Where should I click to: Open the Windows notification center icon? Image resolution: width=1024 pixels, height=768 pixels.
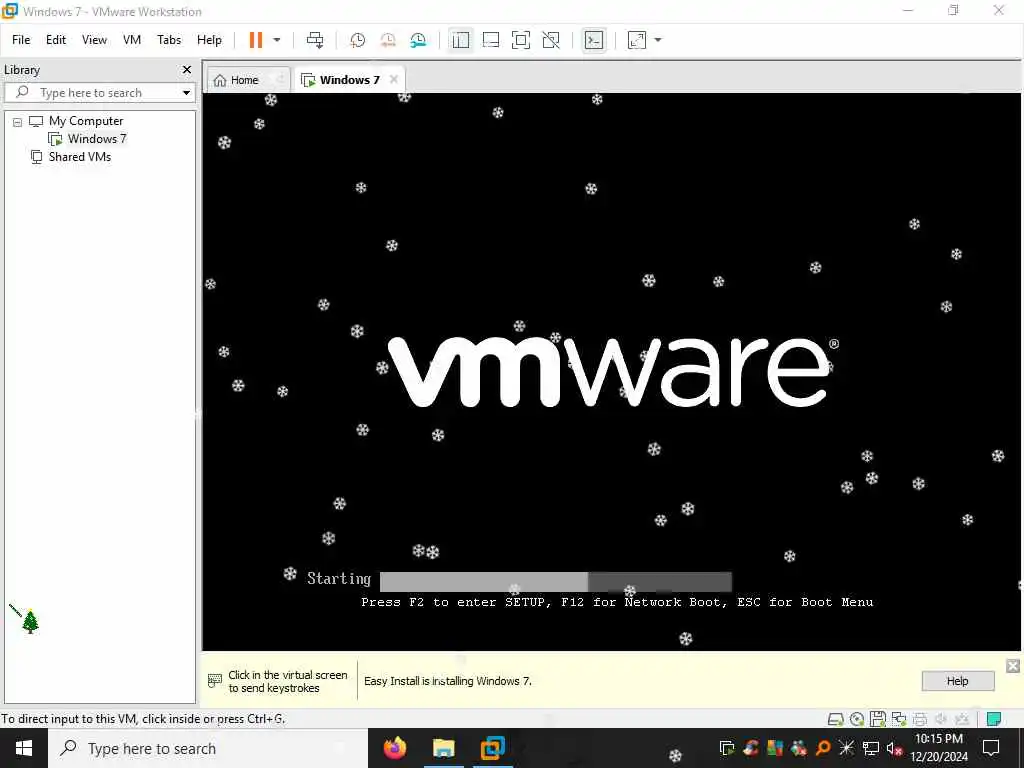coord(991,748)
